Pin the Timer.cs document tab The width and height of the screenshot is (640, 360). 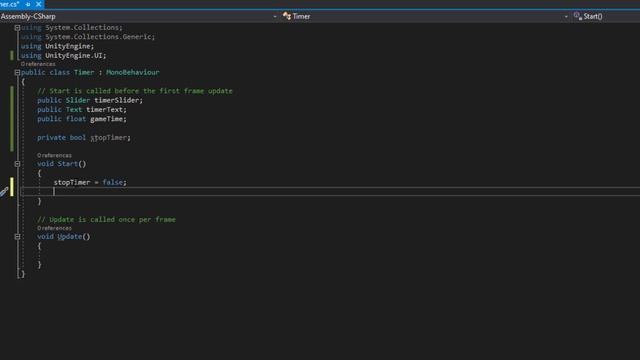[28, 4]
